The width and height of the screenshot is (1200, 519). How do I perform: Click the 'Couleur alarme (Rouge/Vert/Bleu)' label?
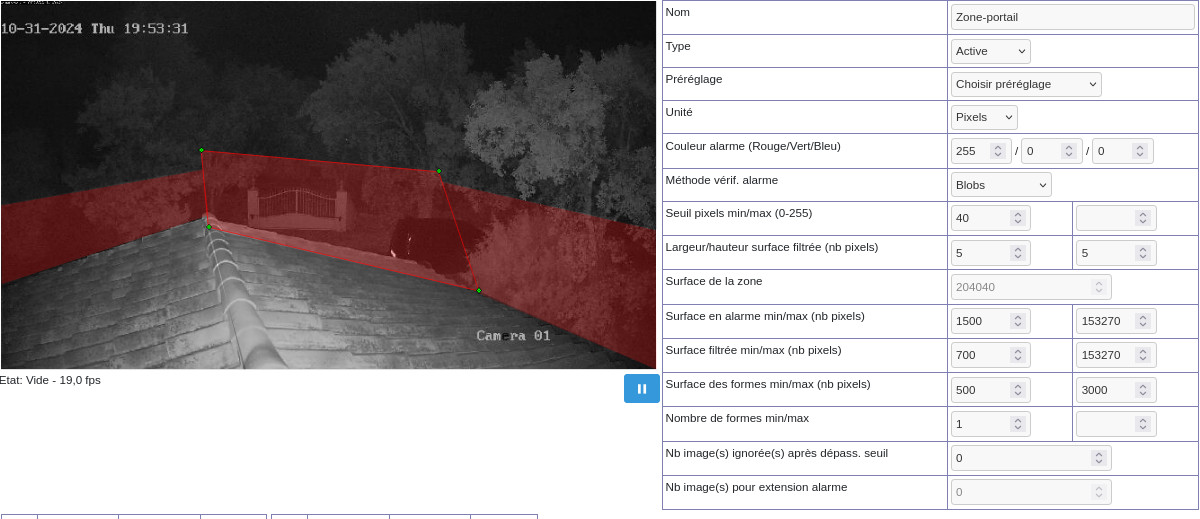[x=753, y=146]
